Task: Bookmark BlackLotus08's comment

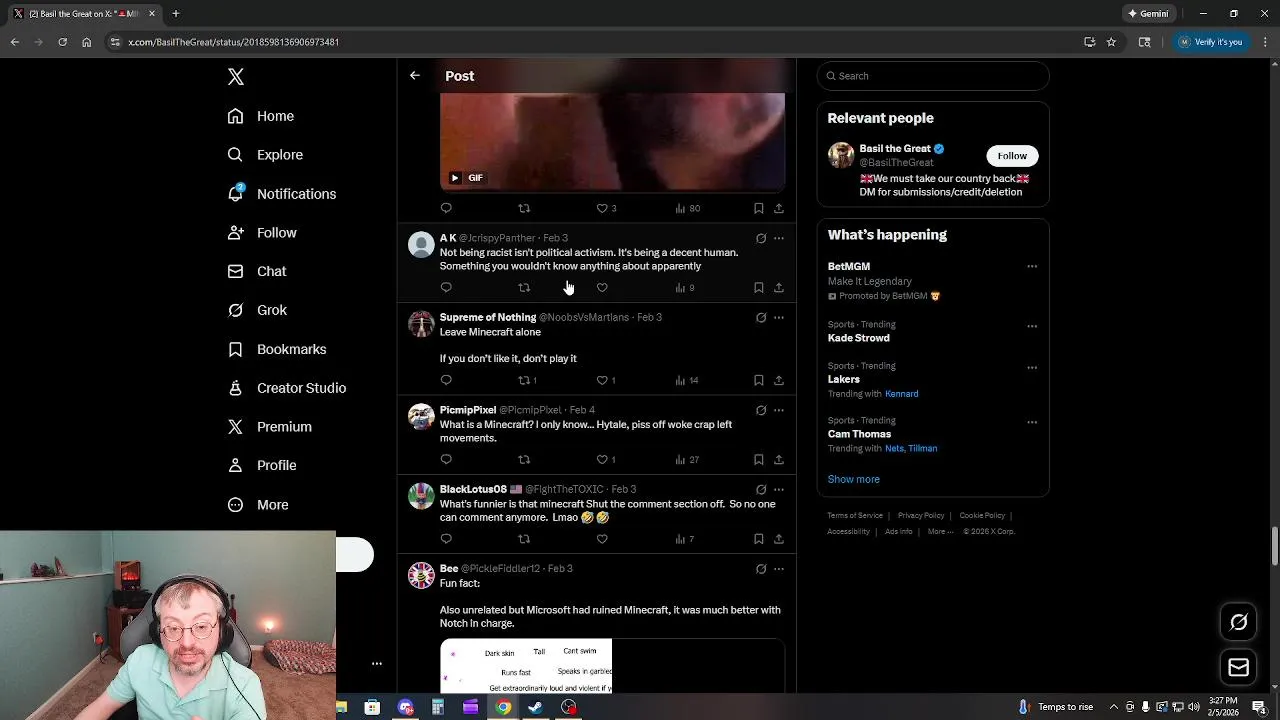Action: (759, 539)
